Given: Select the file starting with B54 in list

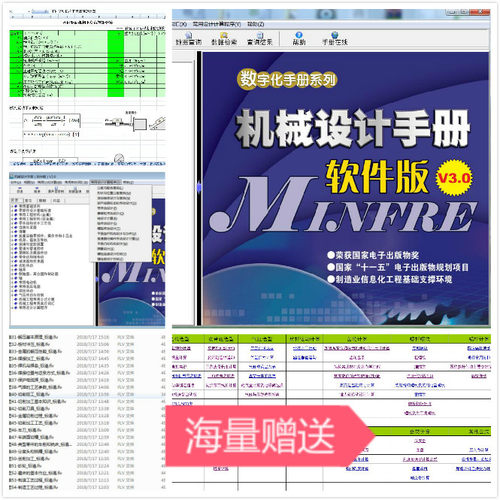Looking at the screenshot, I should point(33,487).
